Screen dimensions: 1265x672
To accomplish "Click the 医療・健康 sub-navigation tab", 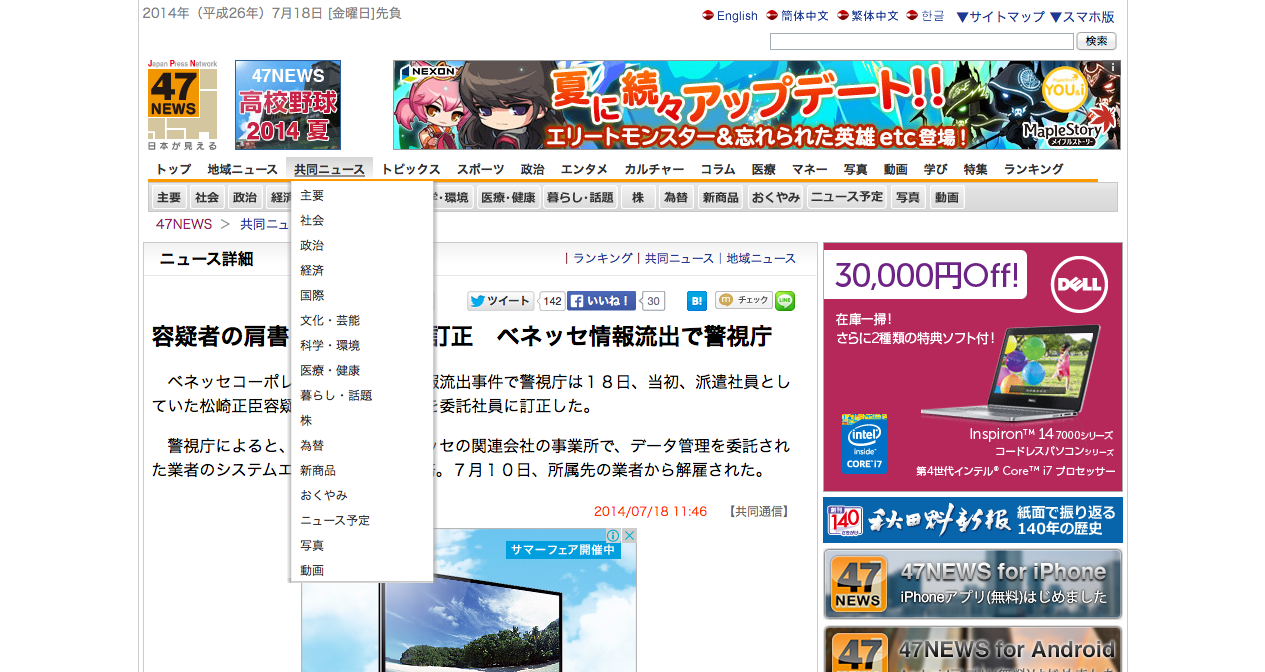I will 508,197.
